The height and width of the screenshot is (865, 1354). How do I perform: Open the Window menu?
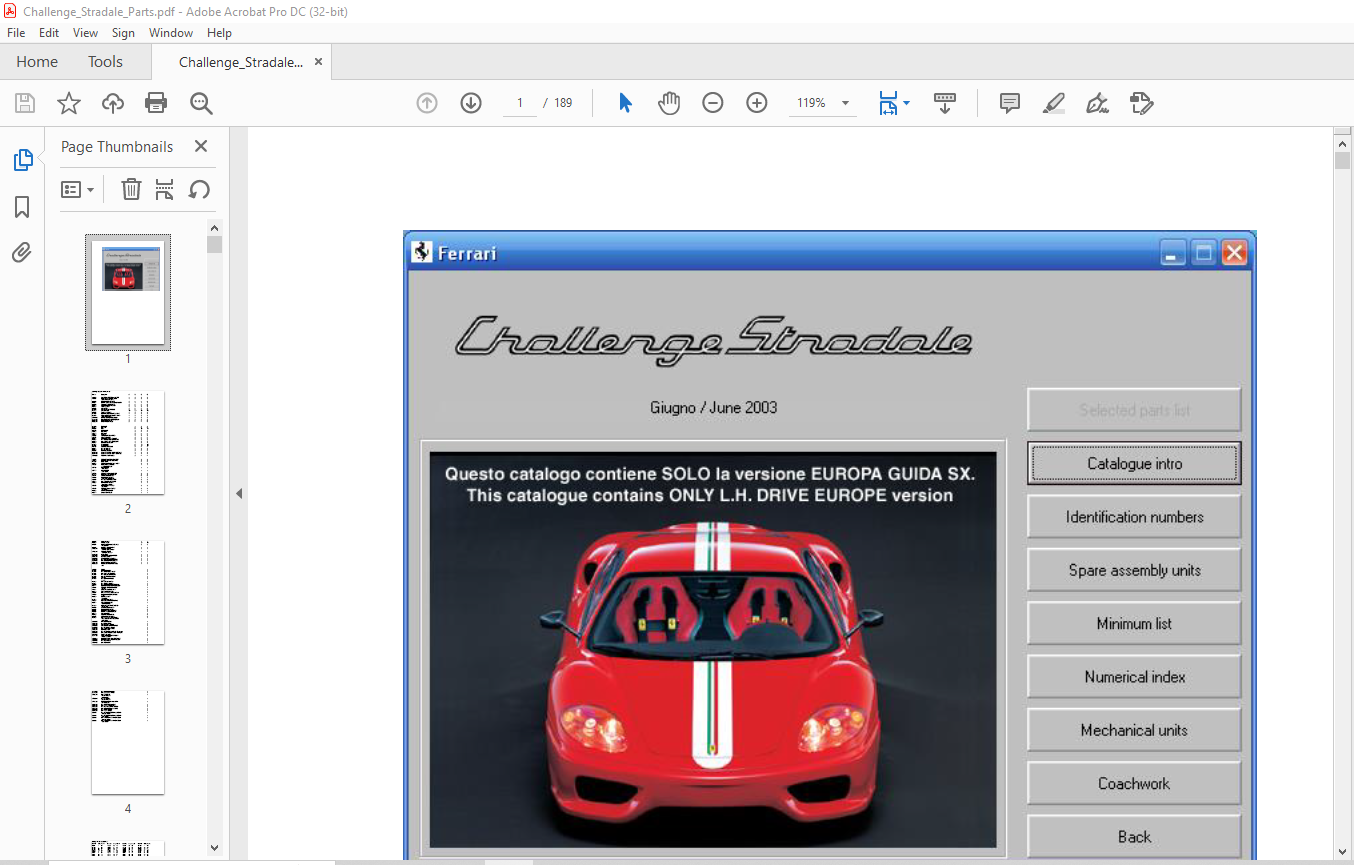171,33
